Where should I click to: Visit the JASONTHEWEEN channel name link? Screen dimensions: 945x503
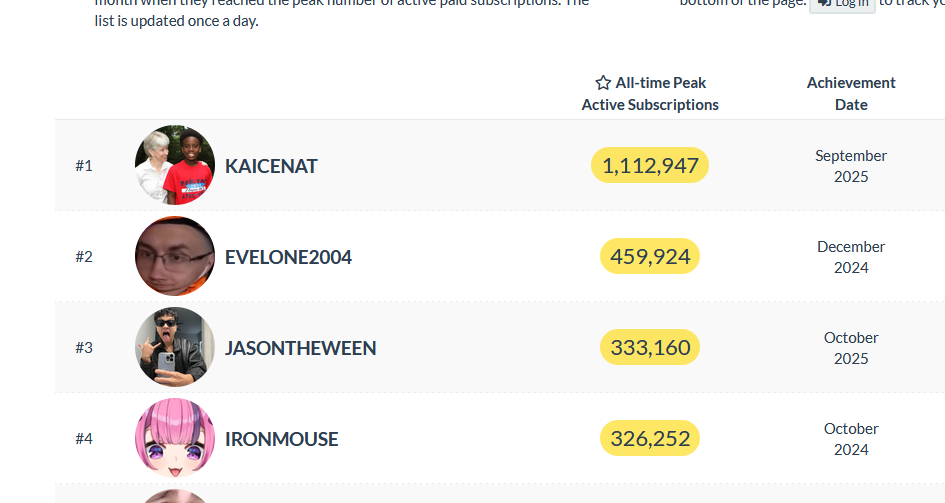tap(300, 348)
